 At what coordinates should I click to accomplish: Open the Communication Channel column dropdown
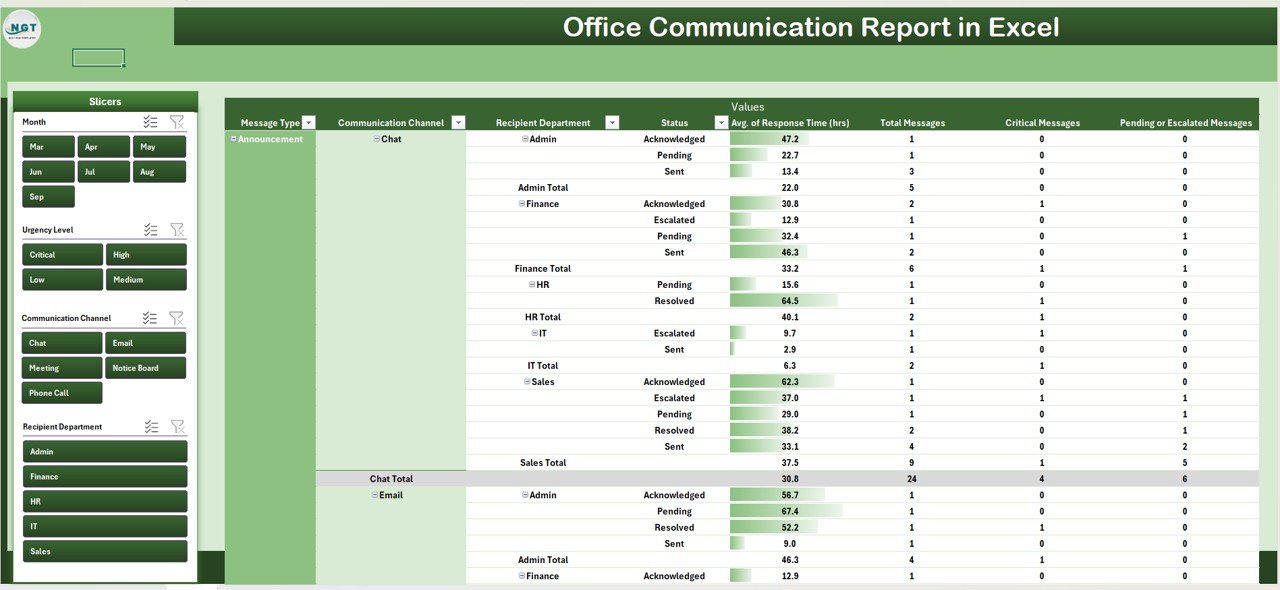[458, 123]
